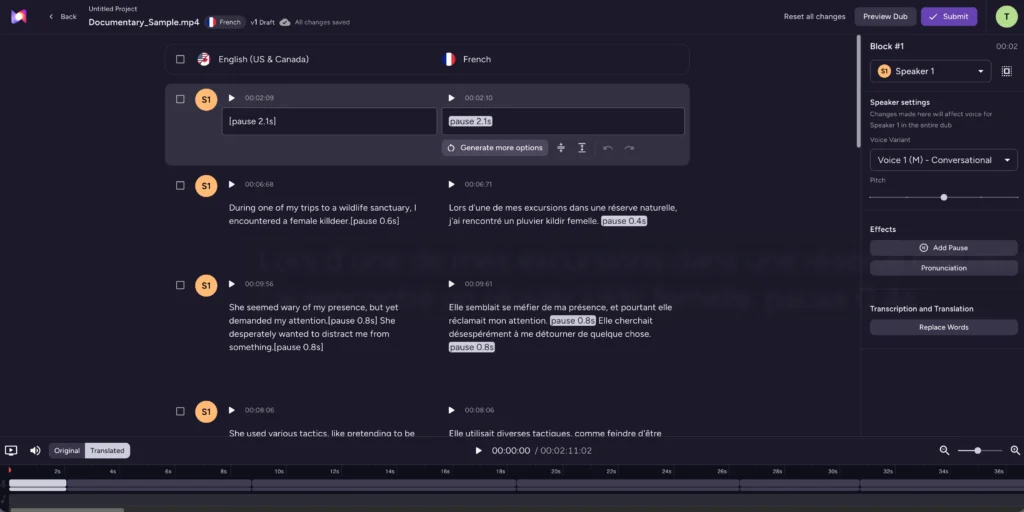The height and width of the screenshot is (512, 1024).
Task: Click the Pitch slider handle
Action: (x=943, y=197)
